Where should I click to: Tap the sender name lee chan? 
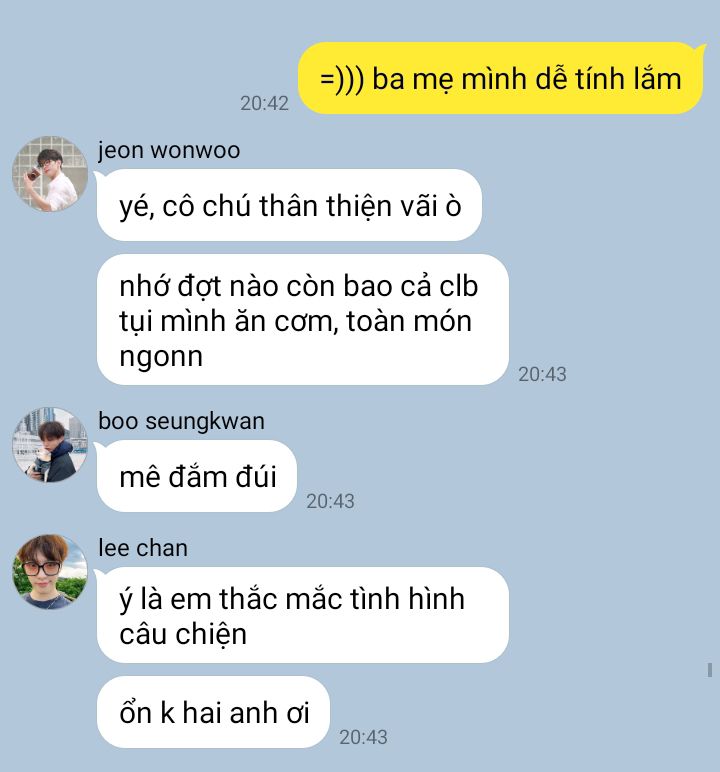pos(143,548)
